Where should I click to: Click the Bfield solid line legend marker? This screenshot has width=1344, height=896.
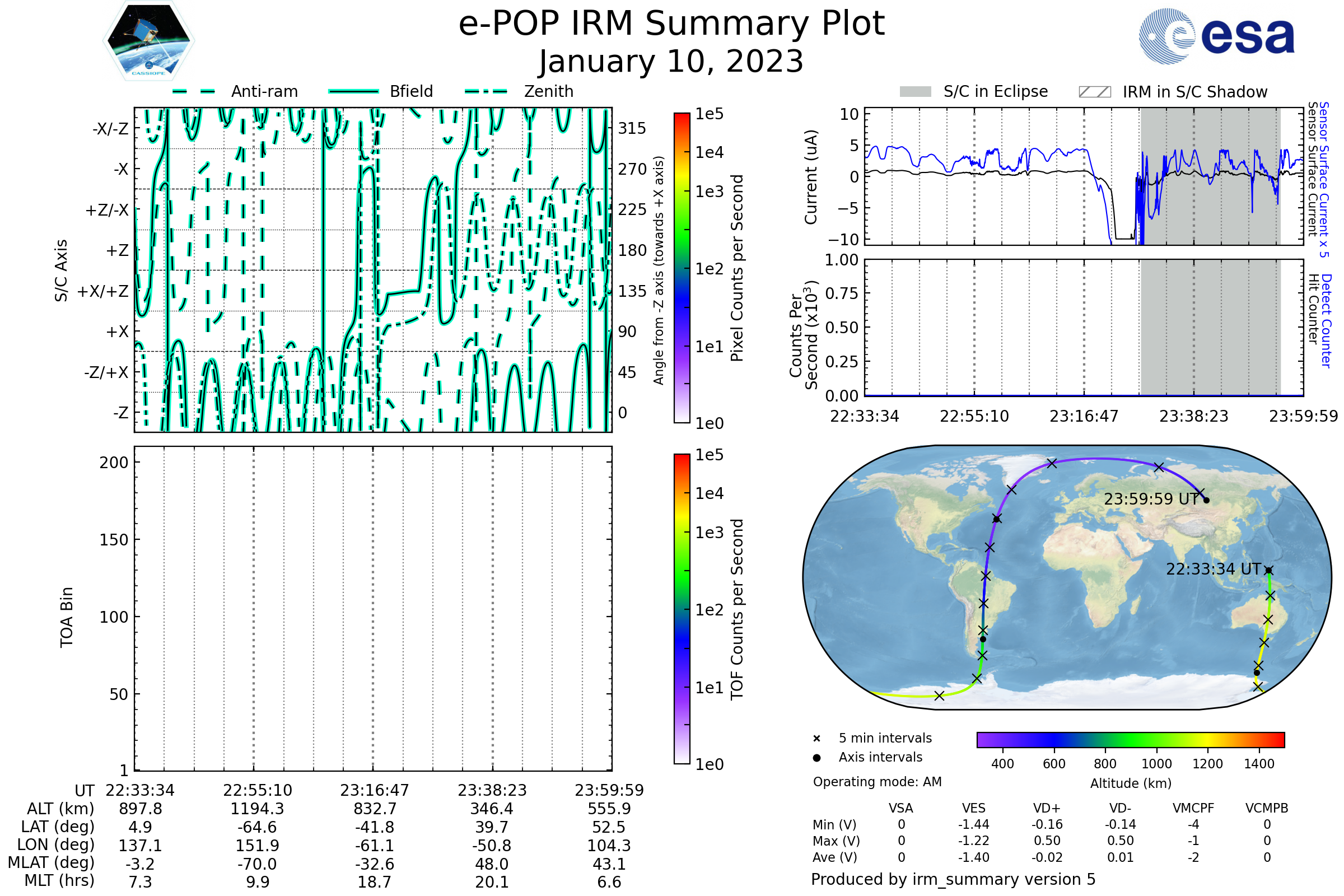[x=353, y=91]
